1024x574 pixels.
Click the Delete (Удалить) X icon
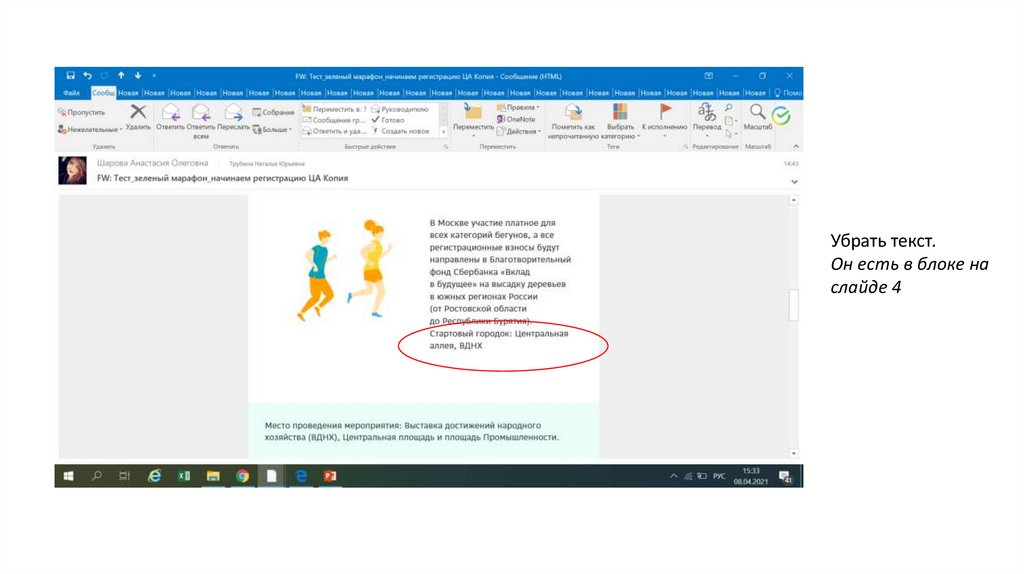click(x=138, y=113)
